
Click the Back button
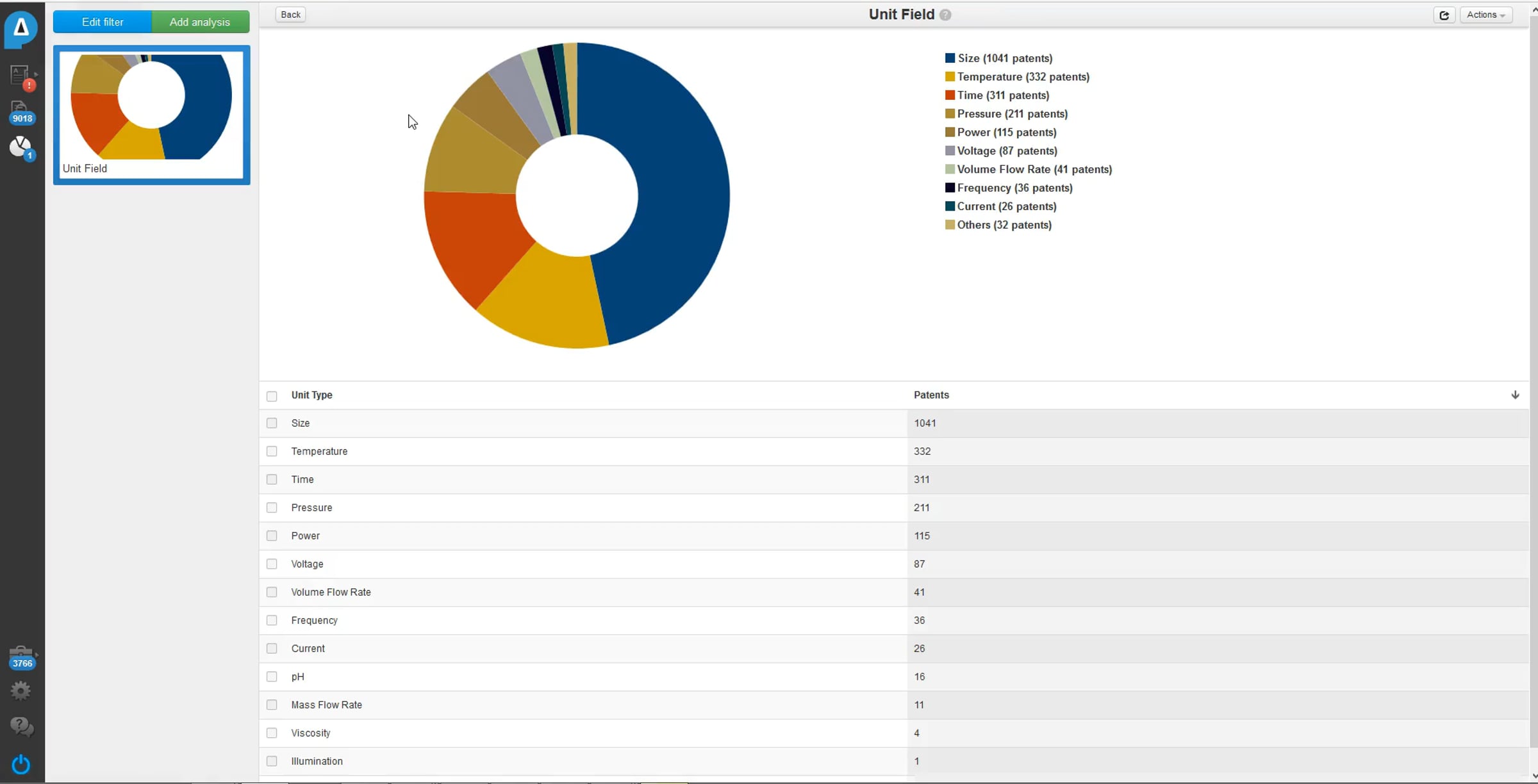click(x=290, y=15)
